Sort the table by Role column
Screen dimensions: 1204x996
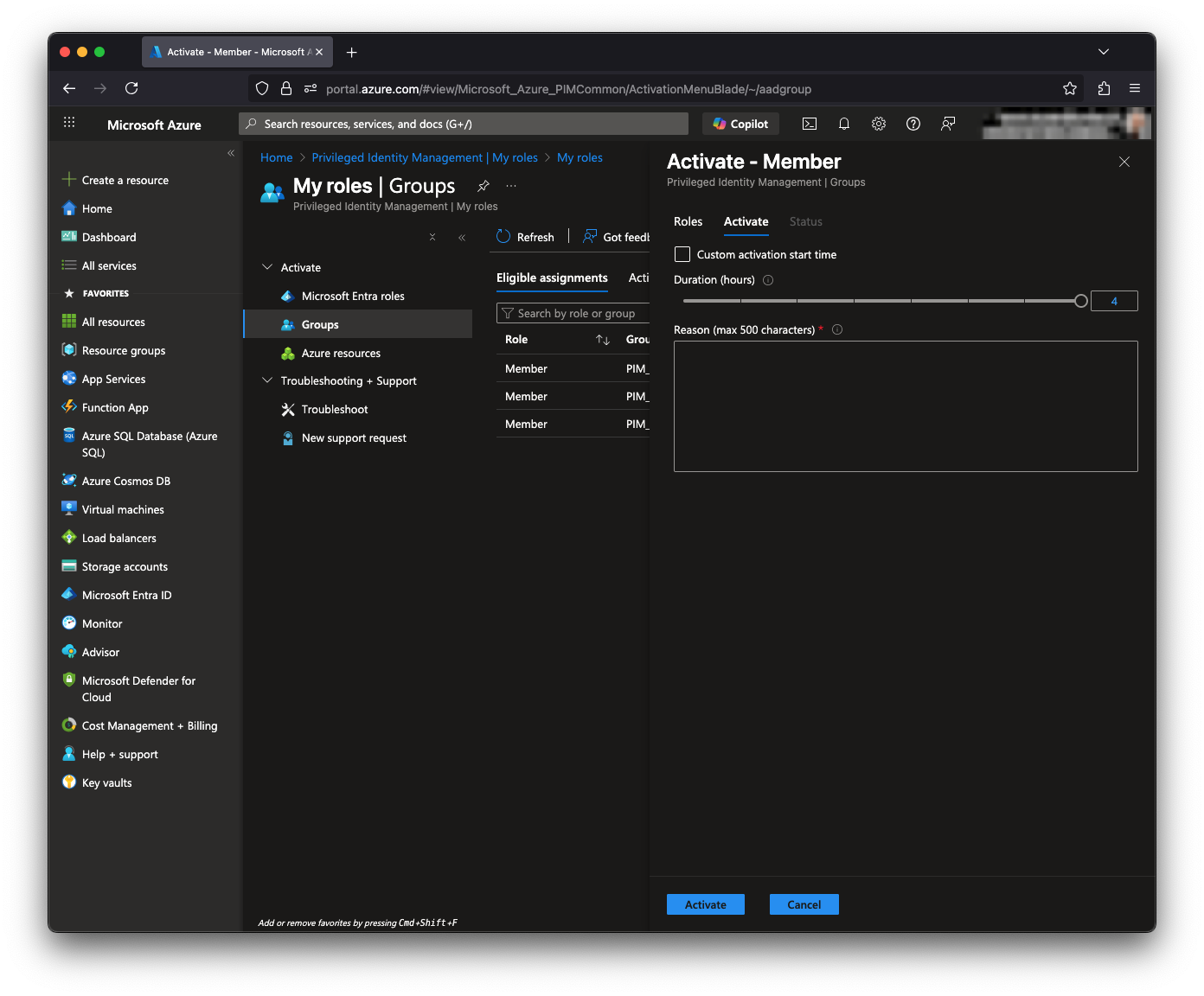point(603,340)
